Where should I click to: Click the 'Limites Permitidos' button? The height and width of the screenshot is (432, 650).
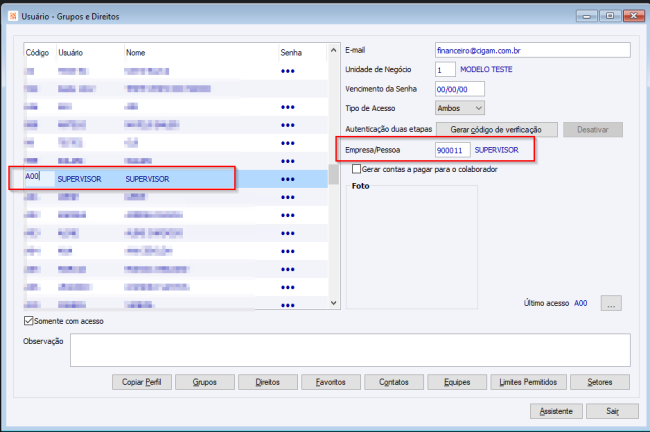pos(528,382)
